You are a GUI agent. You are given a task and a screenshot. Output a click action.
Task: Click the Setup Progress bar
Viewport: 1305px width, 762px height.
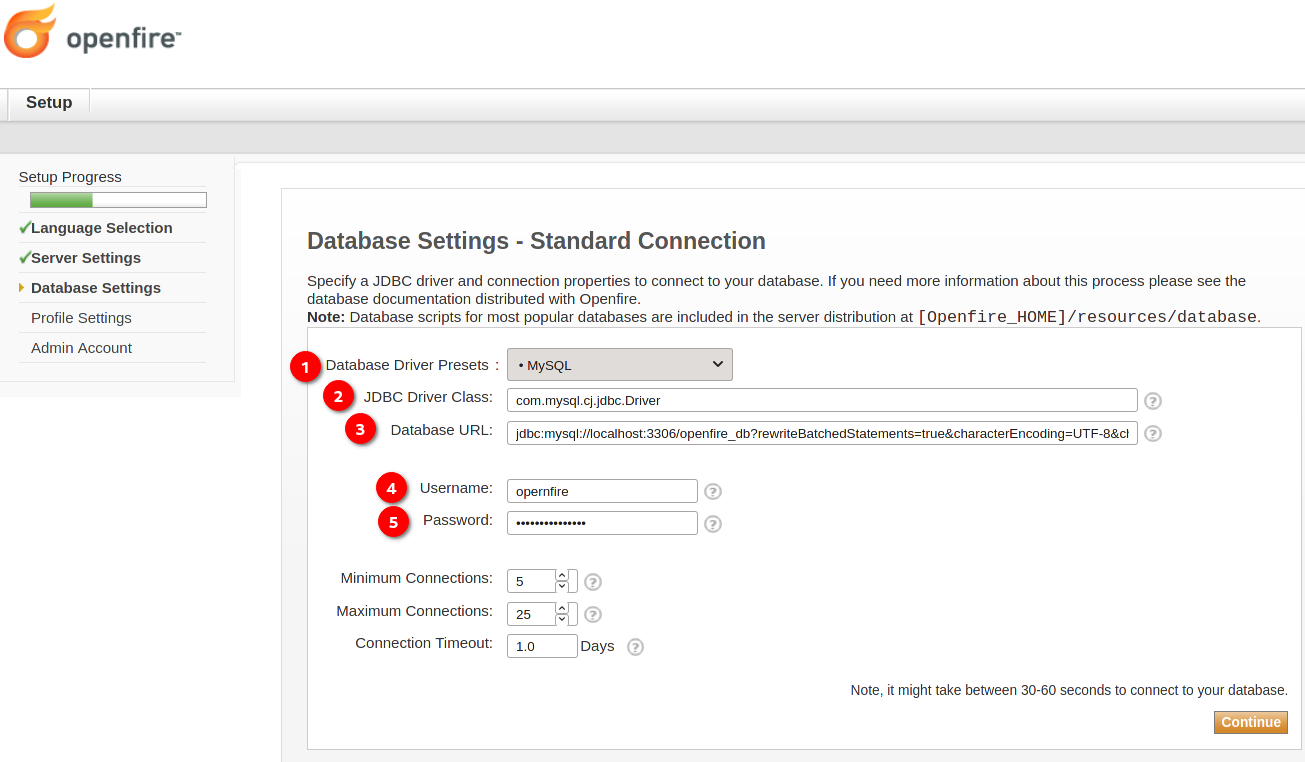[x=118, y=200]
